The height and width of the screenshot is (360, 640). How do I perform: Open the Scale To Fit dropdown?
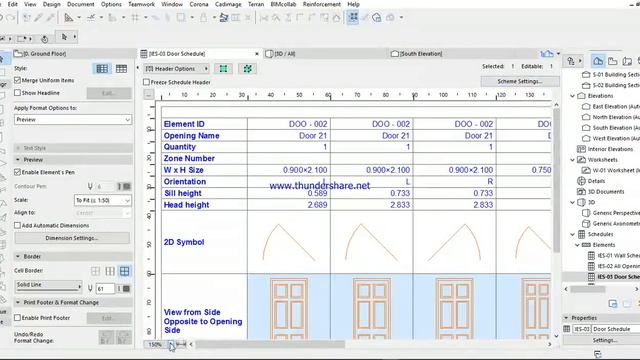coord(102,200)
